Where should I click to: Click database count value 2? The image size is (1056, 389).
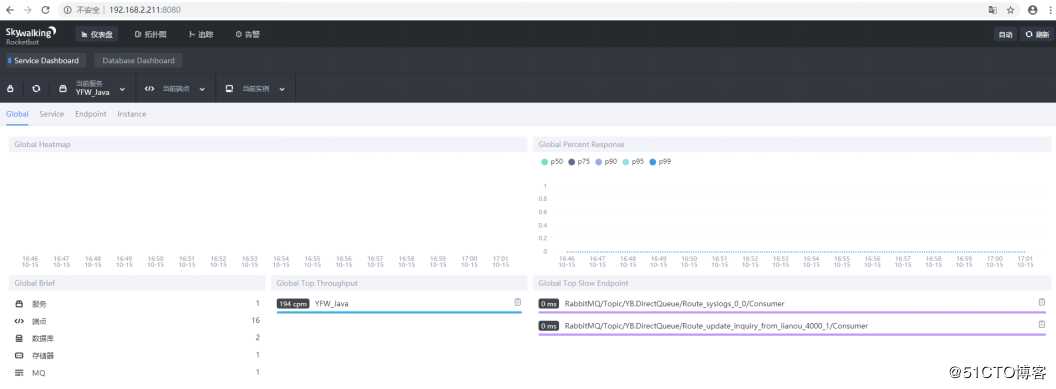pos(257,337)
